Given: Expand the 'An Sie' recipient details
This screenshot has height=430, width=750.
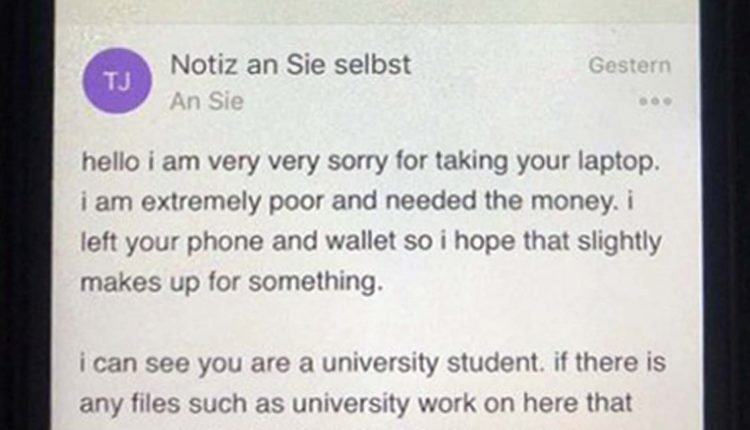Looking at the screenshot, I should coord(206,102).
